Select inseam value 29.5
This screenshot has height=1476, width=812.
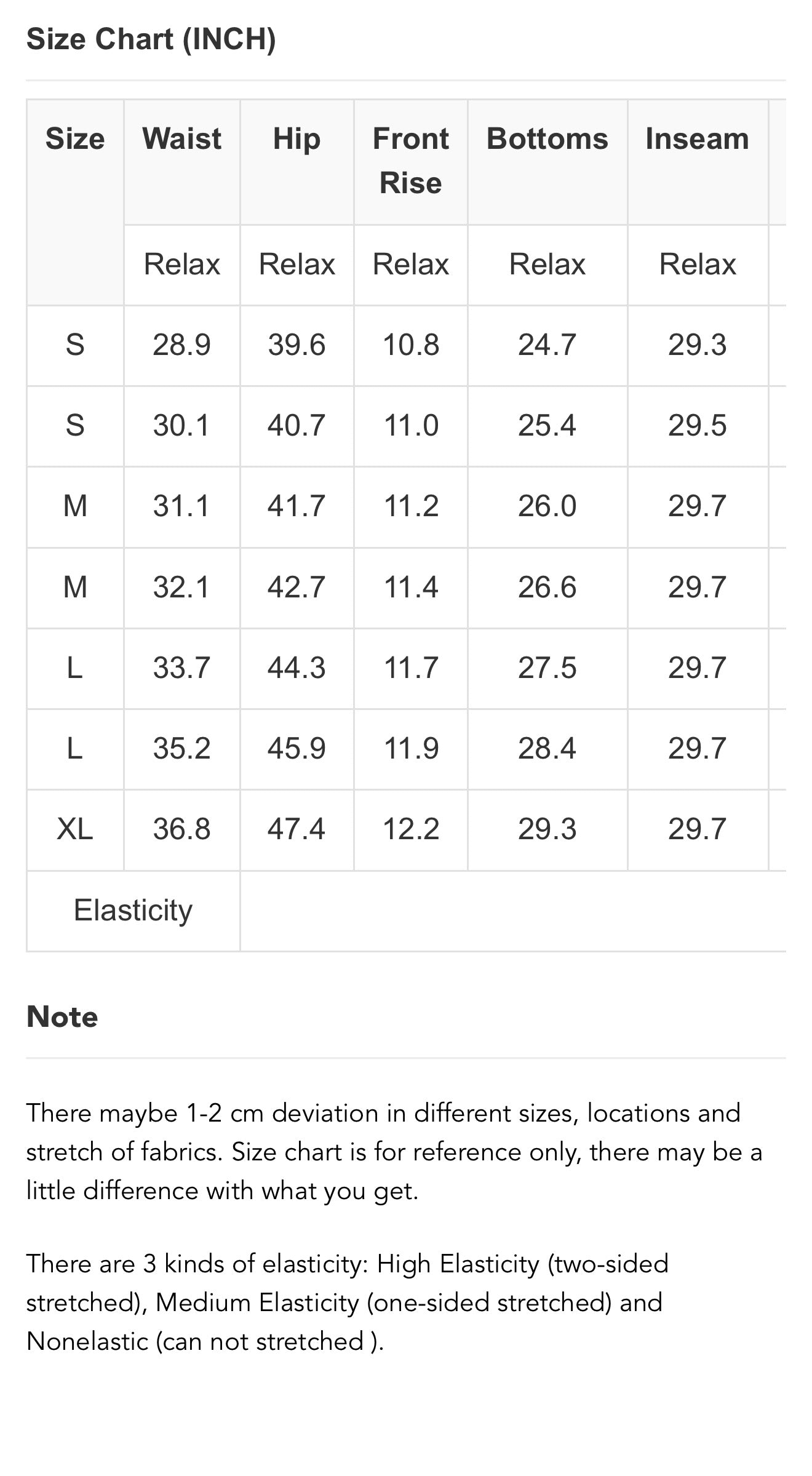point(697,425)
